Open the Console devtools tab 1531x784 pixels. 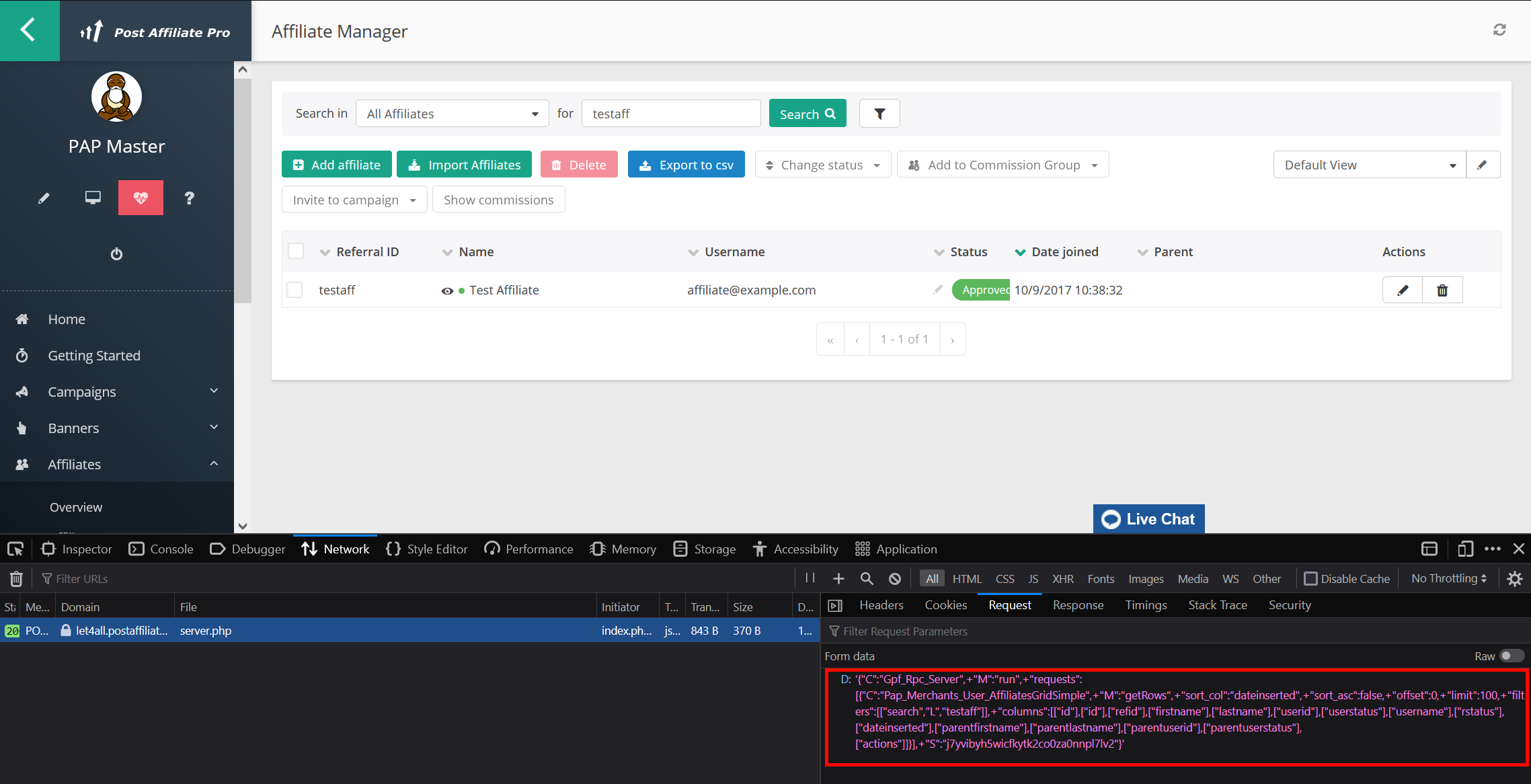click(161, 549)
